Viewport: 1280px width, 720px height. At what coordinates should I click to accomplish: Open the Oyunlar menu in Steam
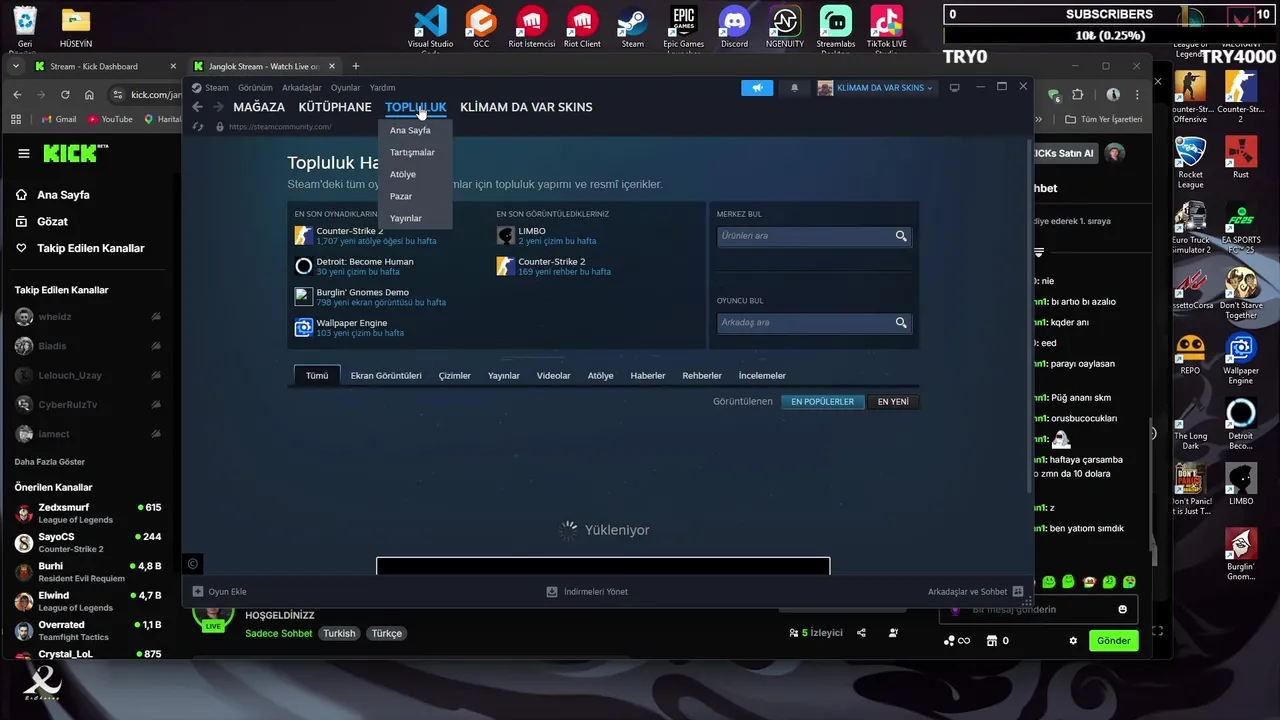(x=346, y=88)
